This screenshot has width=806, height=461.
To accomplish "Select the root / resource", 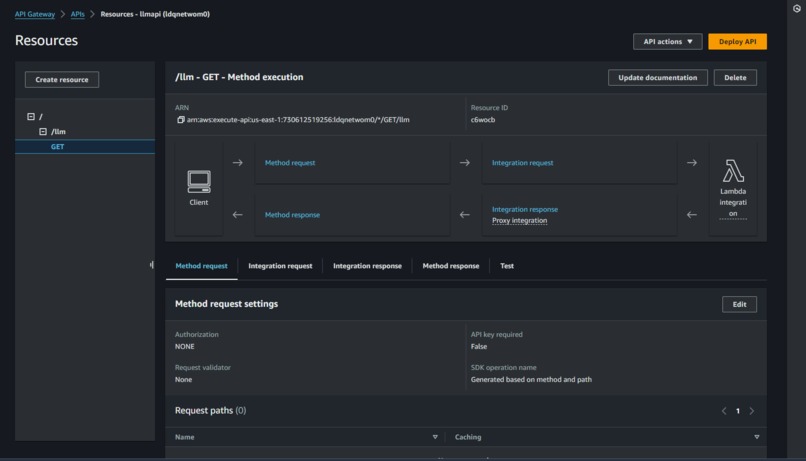I will coord(41,117).
